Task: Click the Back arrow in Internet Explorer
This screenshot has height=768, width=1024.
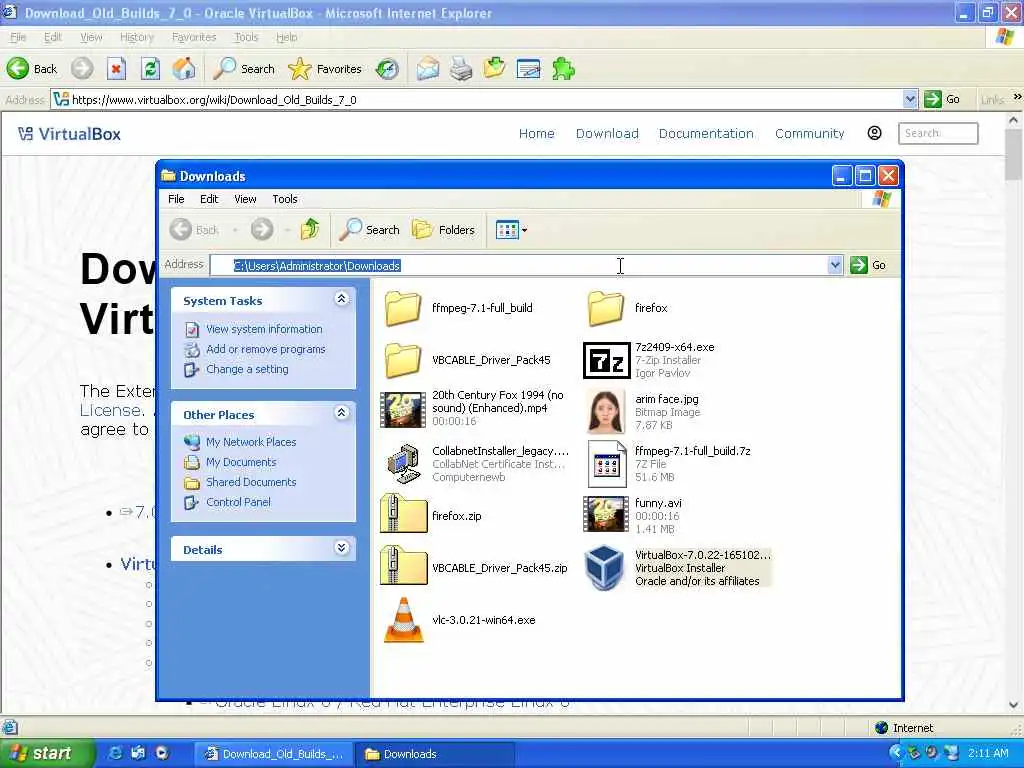Action: coord(18,69)
